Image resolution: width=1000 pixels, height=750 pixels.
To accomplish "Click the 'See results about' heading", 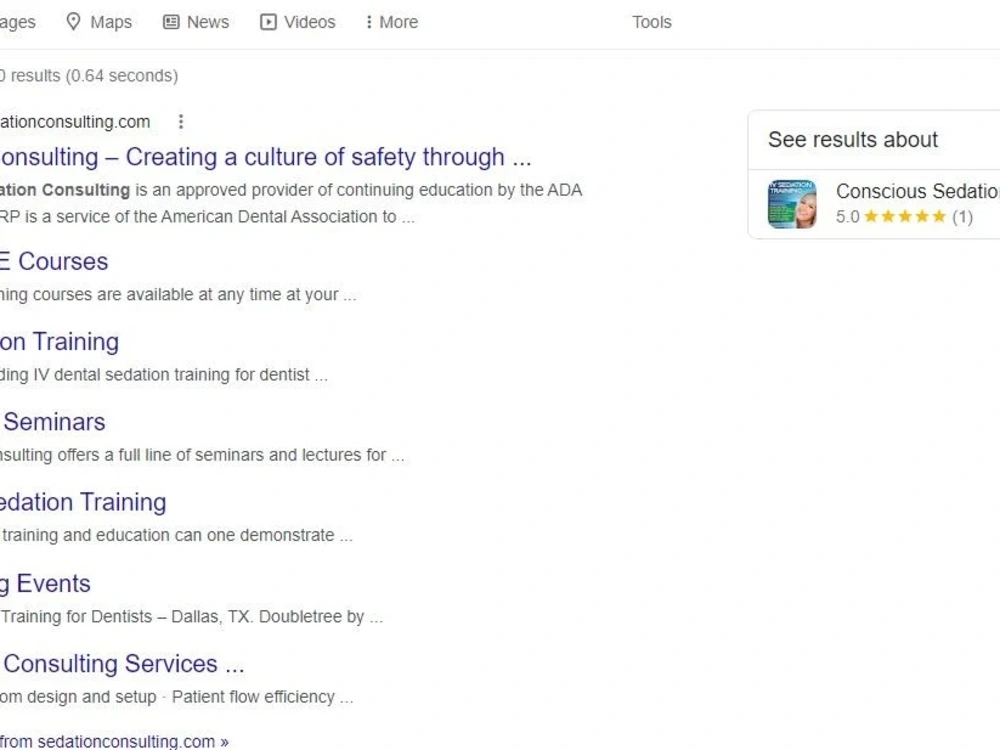I will [853, 139].
